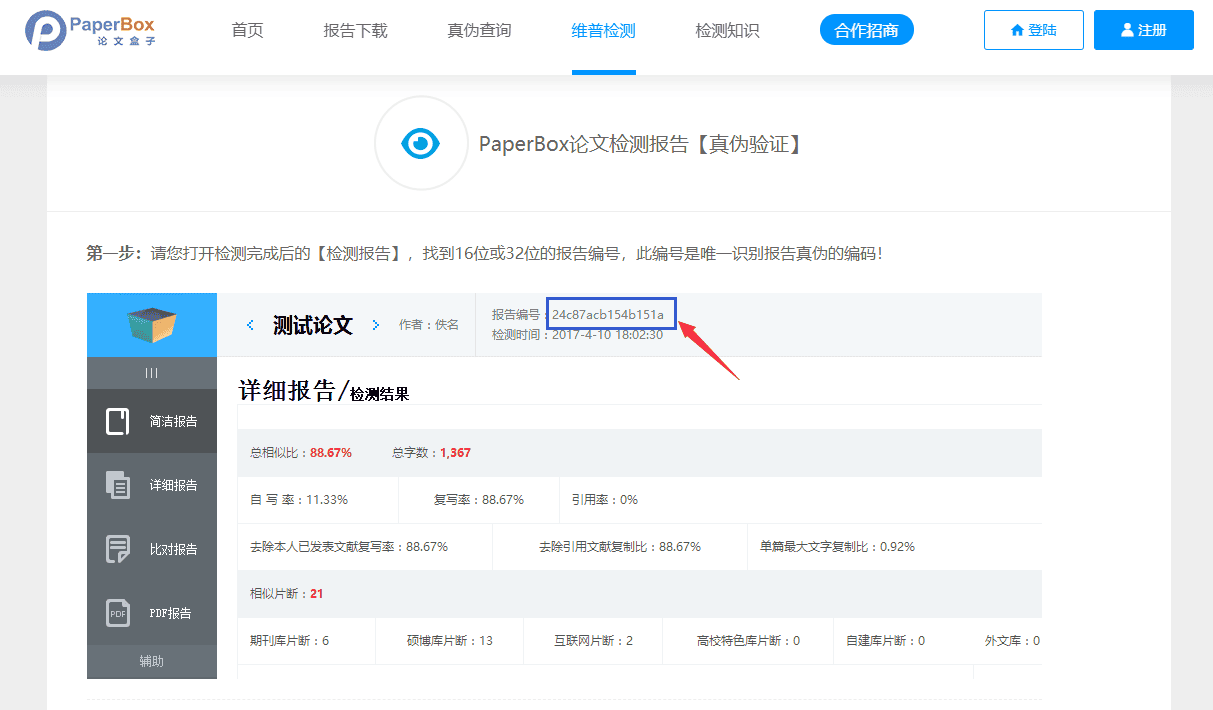Go to 真伪查询 page

click(479, 30)
